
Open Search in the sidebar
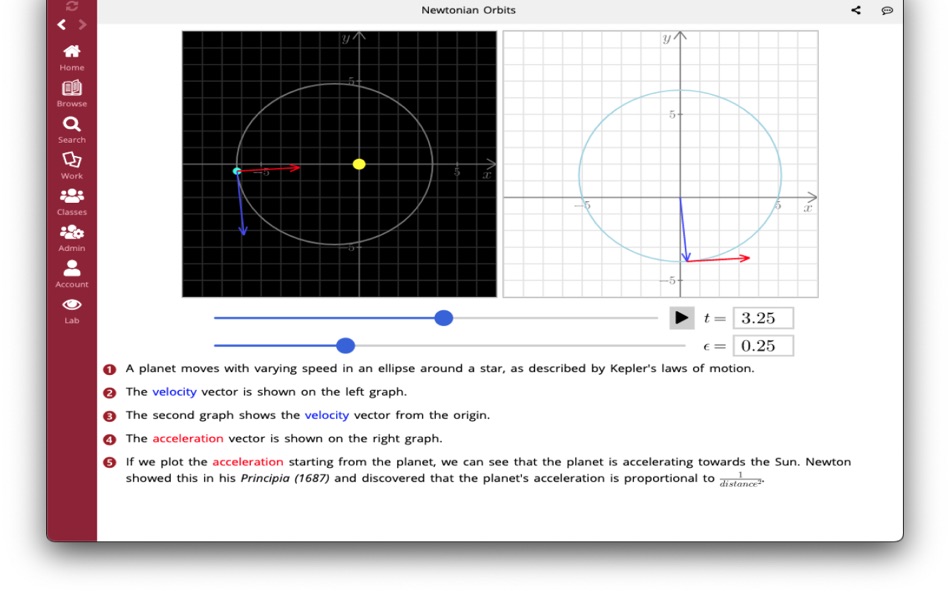coord(71,130)
